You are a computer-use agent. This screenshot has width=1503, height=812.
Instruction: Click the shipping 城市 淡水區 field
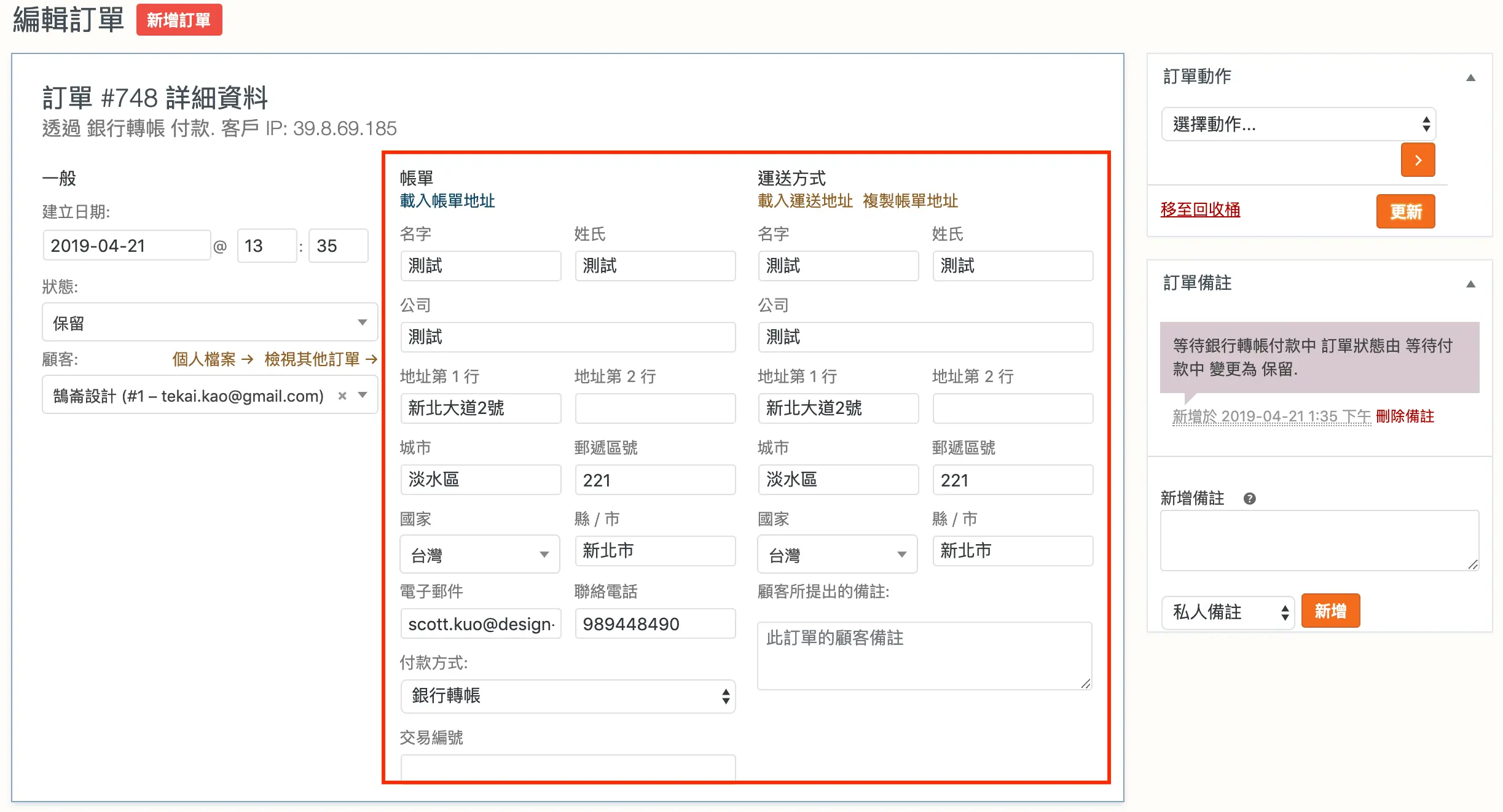(838, 480)
